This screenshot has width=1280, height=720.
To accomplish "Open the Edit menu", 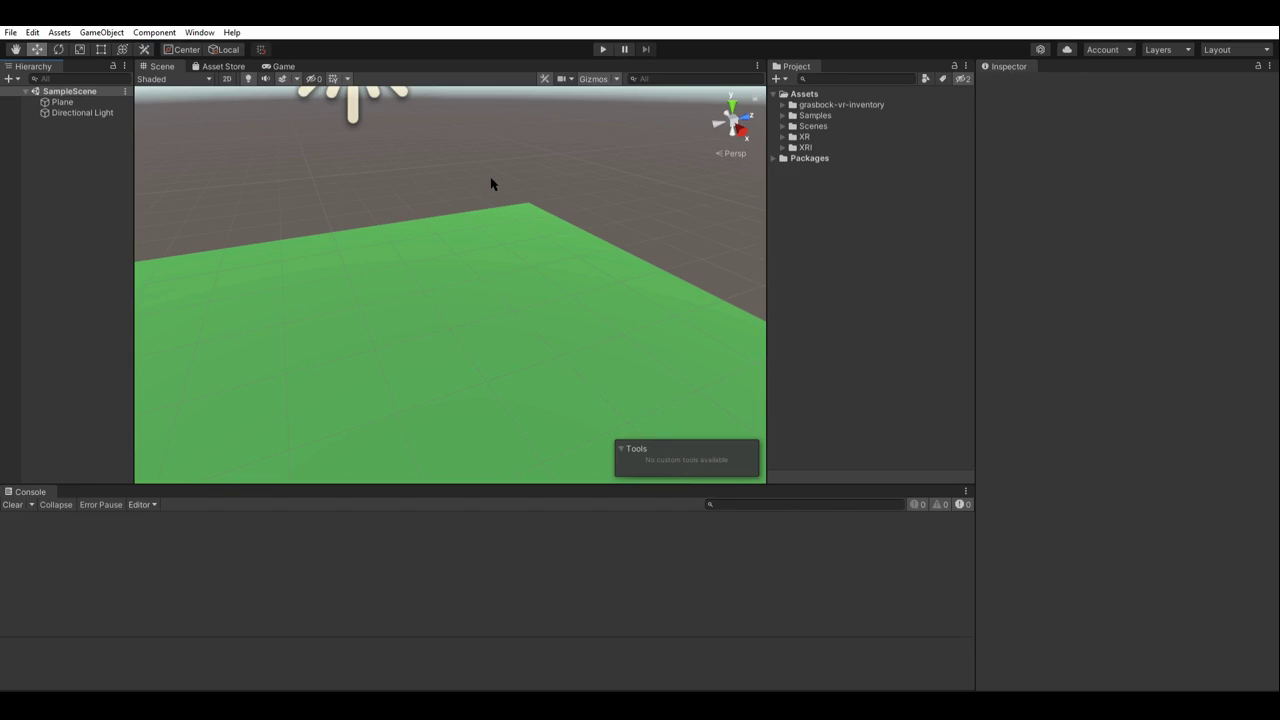I will point(33,32).
